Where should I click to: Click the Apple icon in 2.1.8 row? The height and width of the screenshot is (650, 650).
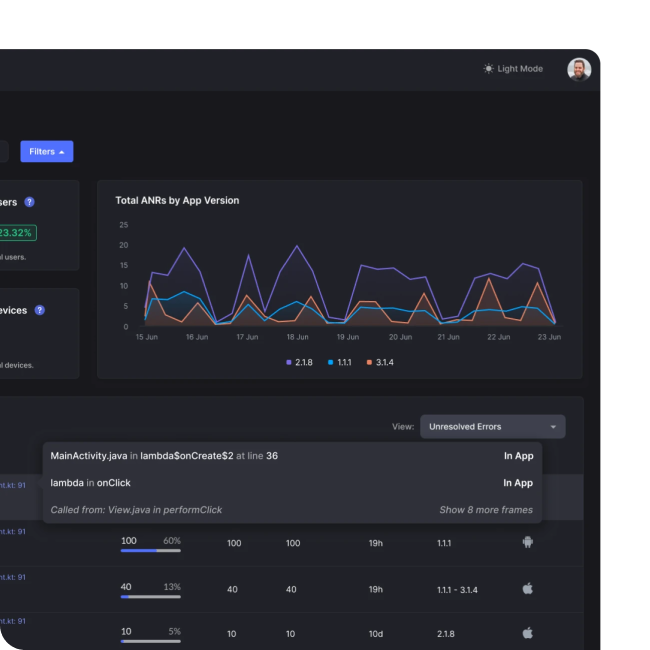pos(528,633)
